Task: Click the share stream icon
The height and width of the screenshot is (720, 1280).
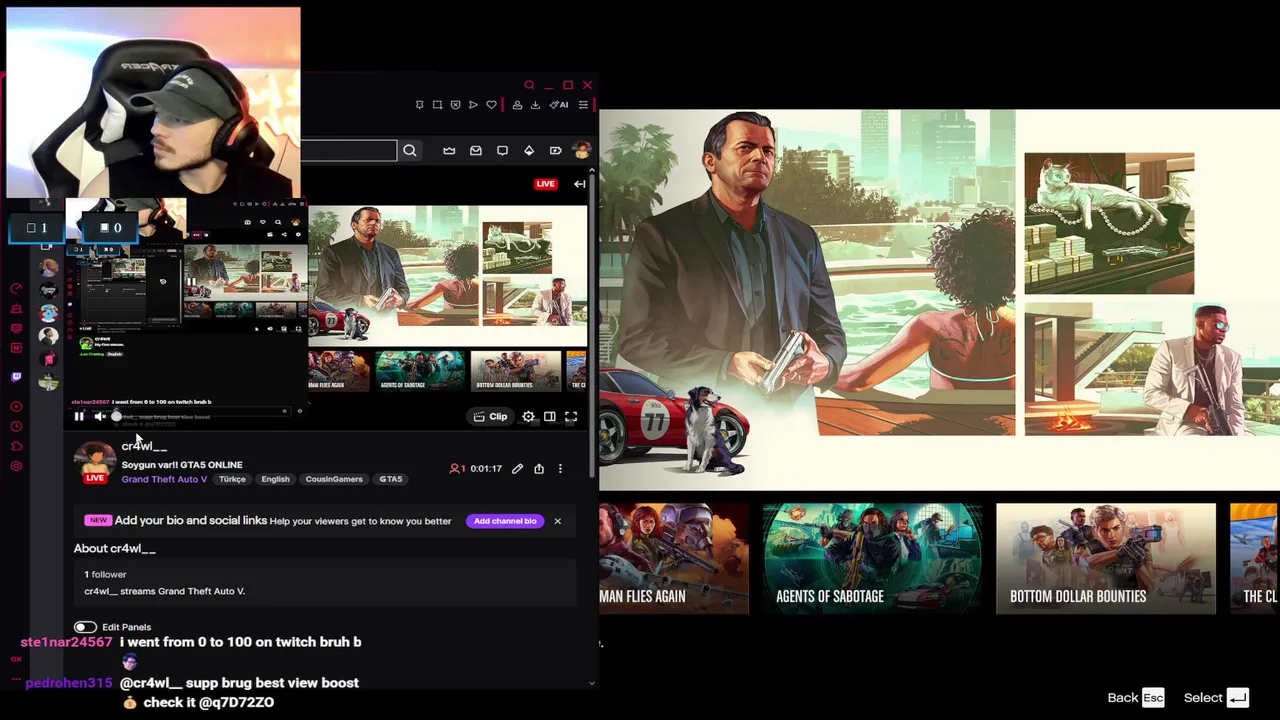Action: (539, 468)
